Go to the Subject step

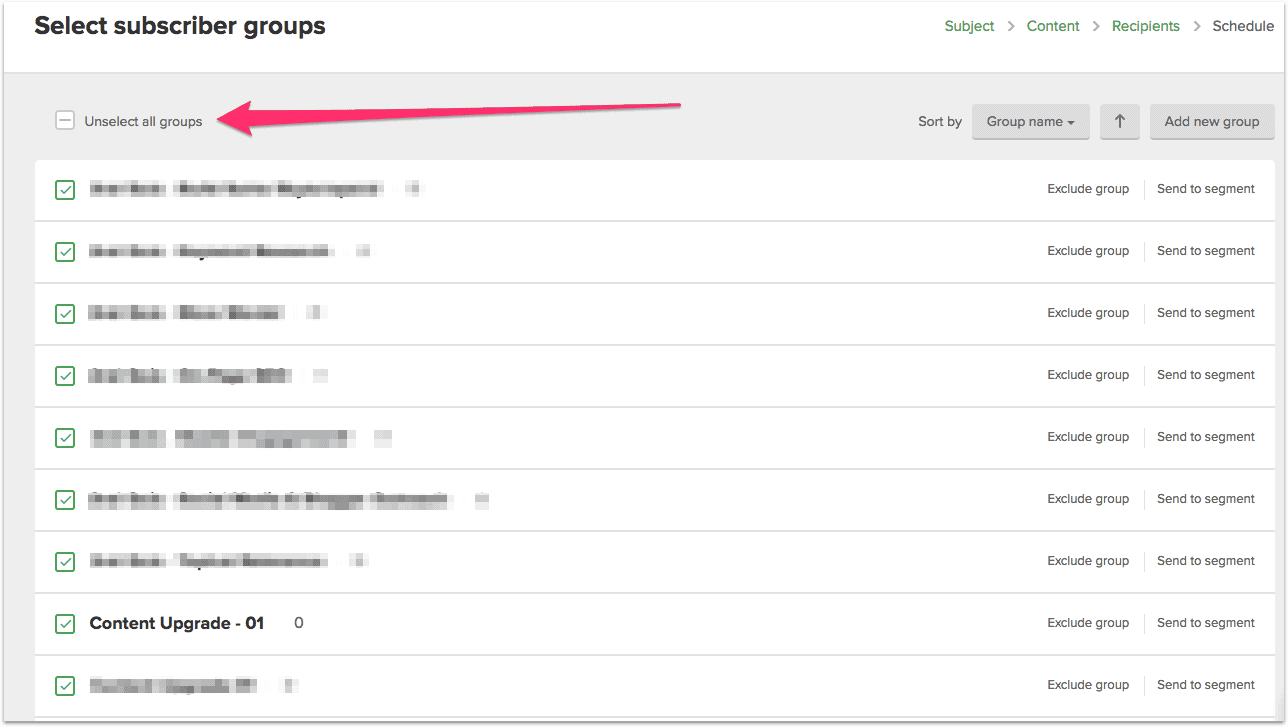(x=969, y=26)
